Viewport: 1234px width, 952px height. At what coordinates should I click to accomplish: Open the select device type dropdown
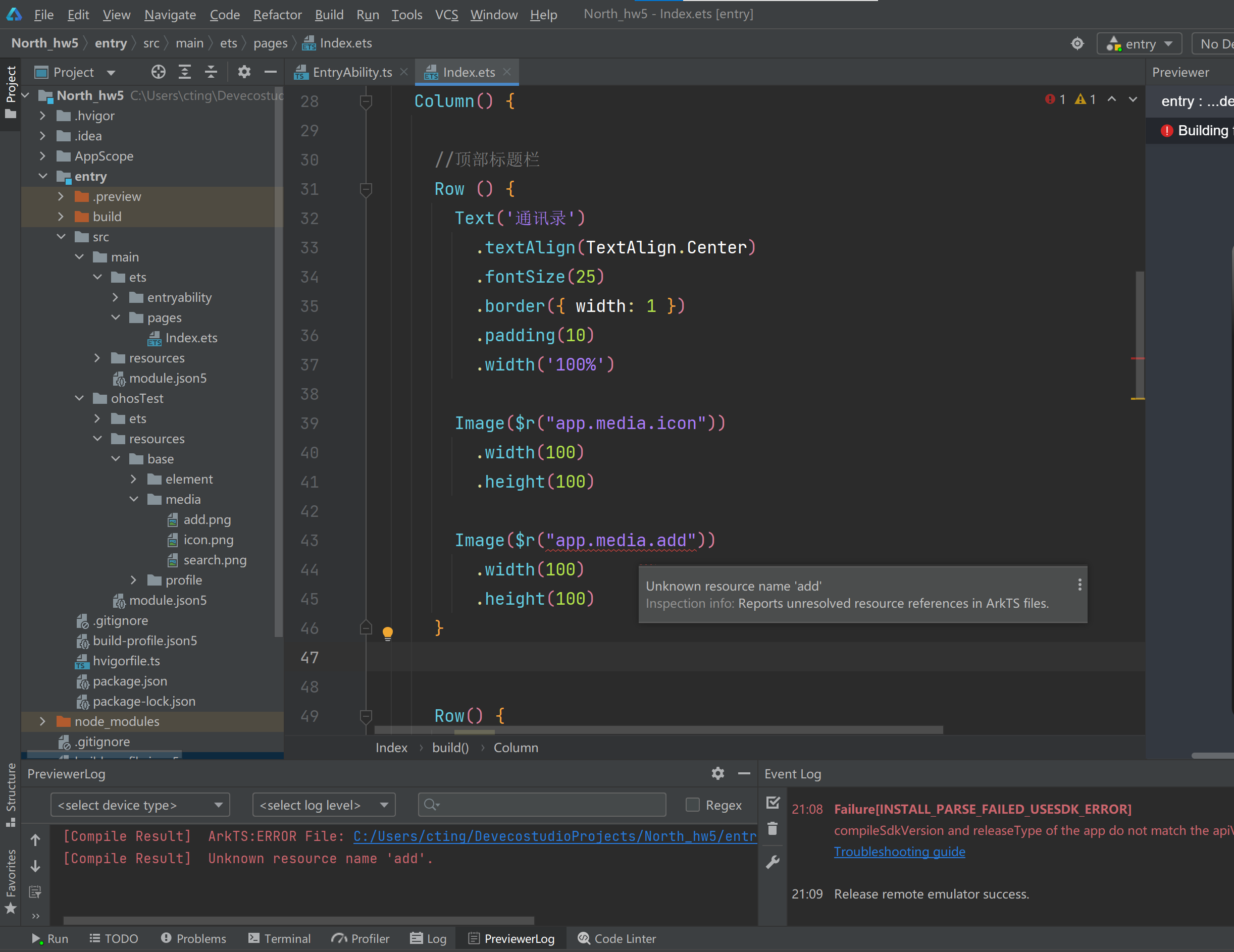click(x=140, y=805)
